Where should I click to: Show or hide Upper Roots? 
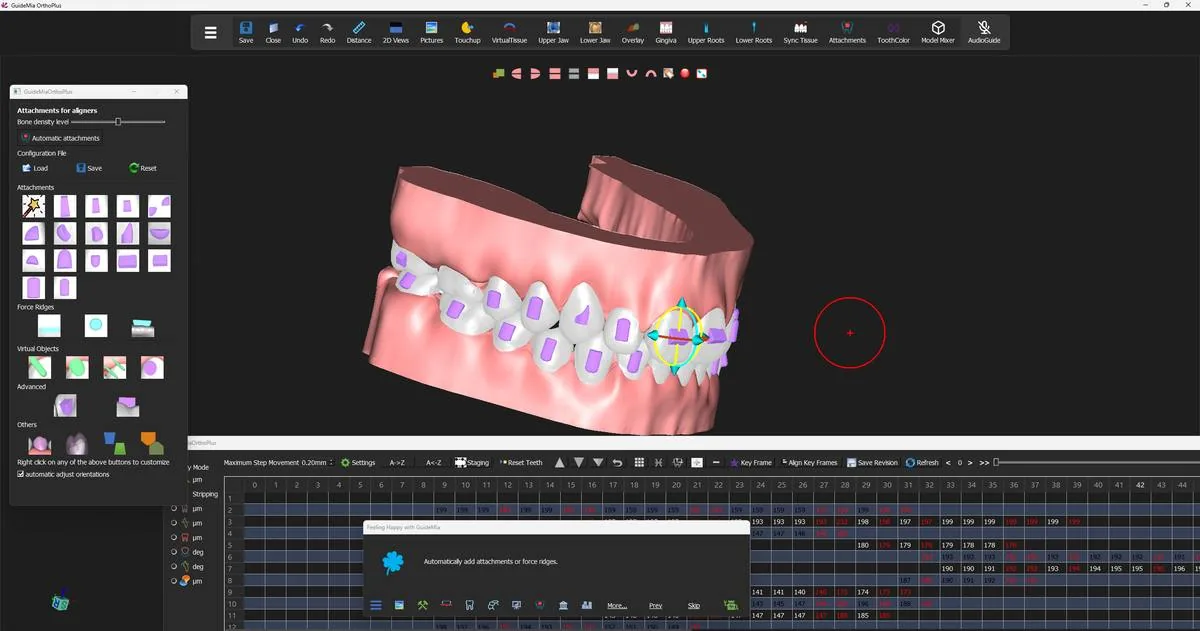tap(706, 32)
